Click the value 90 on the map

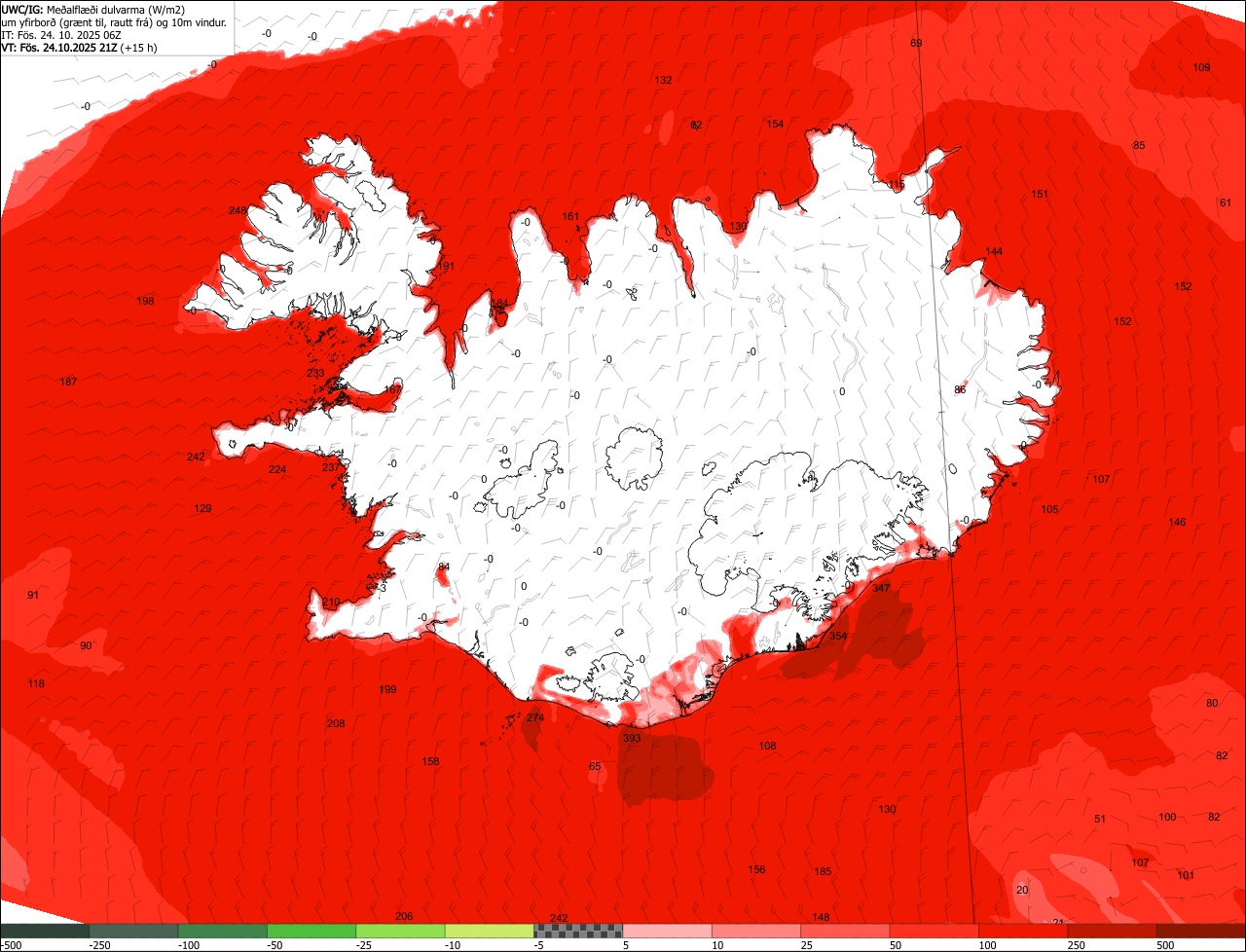point(86,645)
